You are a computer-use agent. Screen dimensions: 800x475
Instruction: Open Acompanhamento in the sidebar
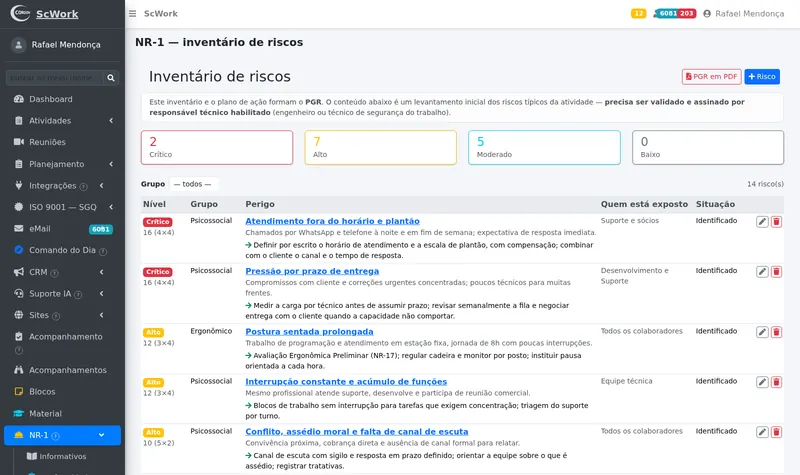click(62, 342)
